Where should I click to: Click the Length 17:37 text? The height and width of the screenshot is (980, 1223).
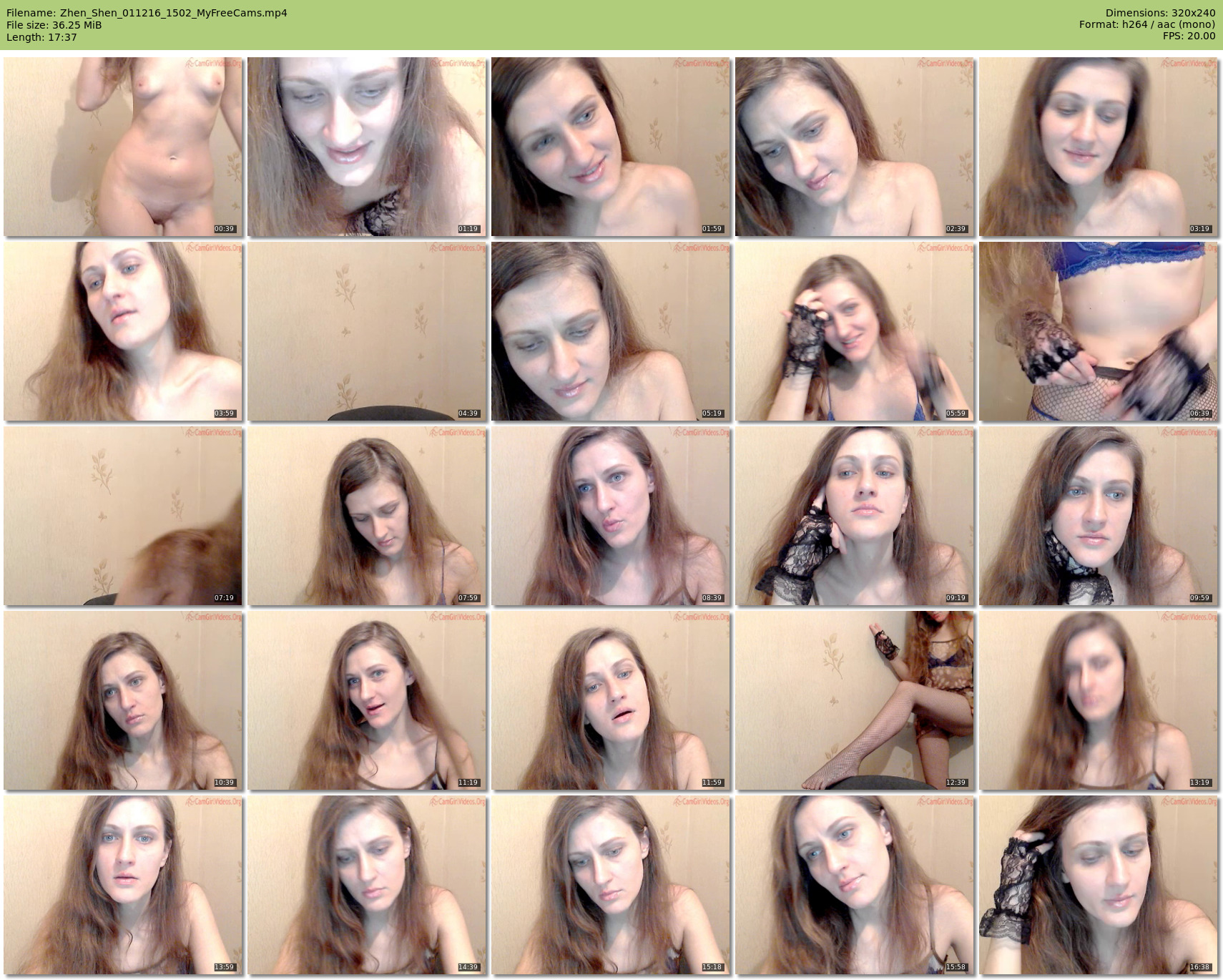click(41, 37)
